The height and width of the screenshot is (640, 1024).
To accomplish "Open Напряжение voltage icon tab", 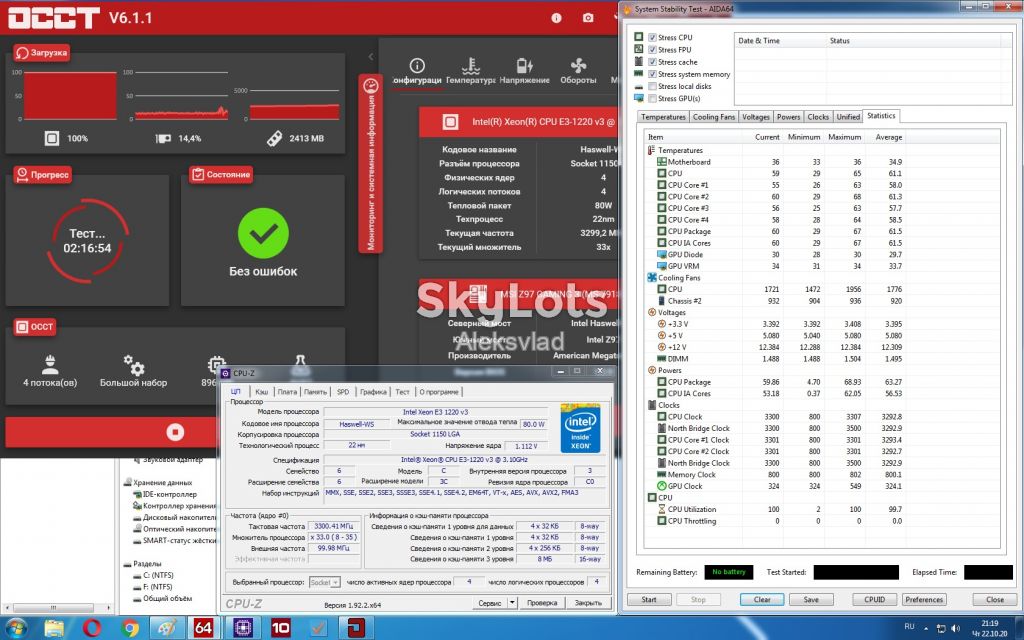I will (524, 71).
